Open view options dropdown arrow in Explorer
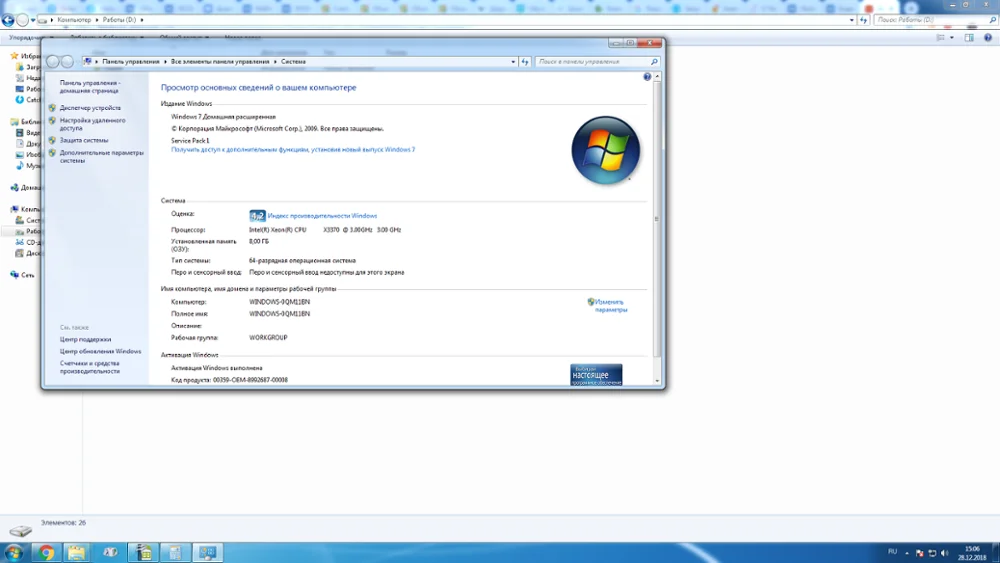 952,38
